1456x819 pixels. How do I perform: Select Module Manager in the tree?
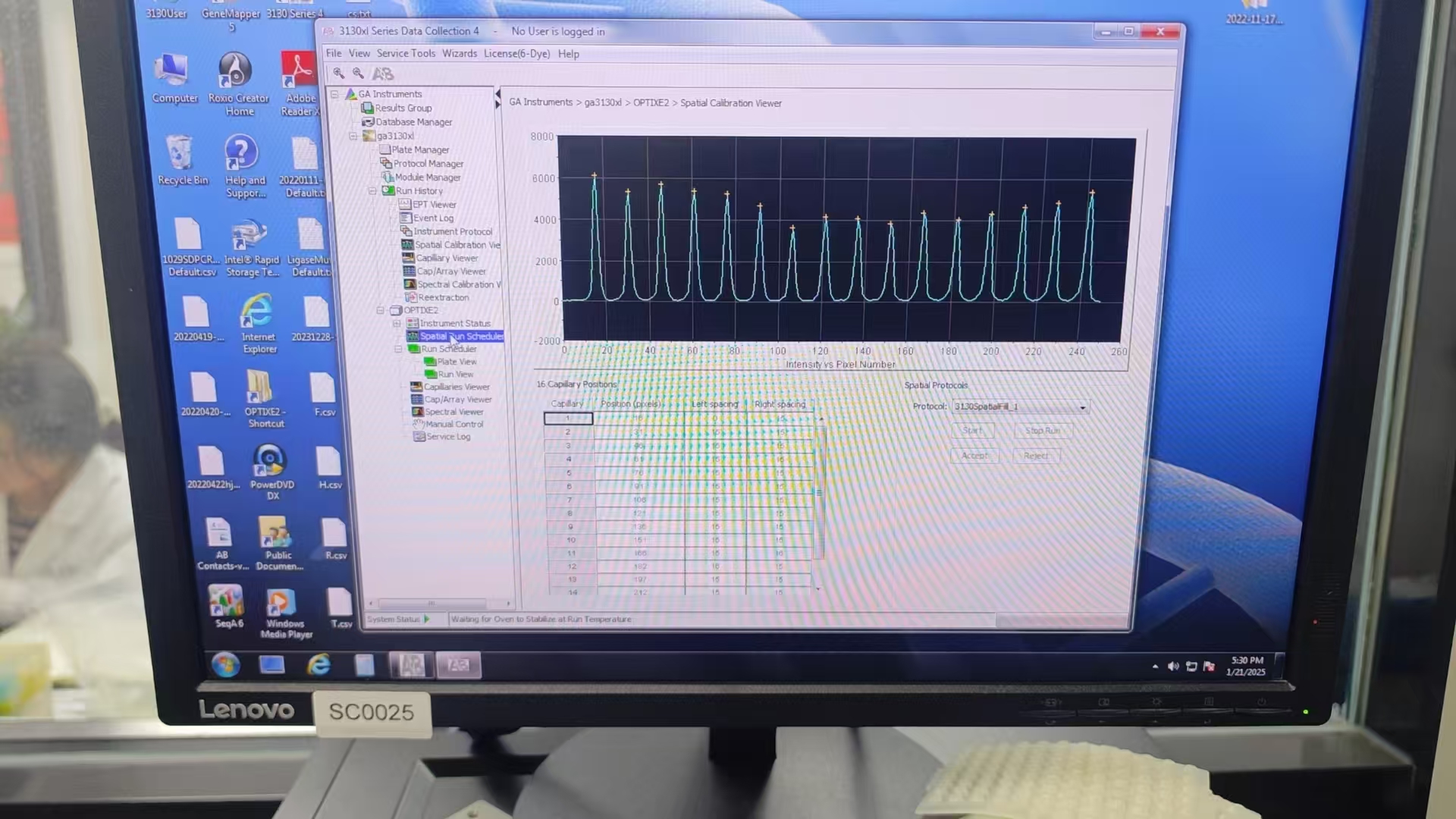coord(427,177)
